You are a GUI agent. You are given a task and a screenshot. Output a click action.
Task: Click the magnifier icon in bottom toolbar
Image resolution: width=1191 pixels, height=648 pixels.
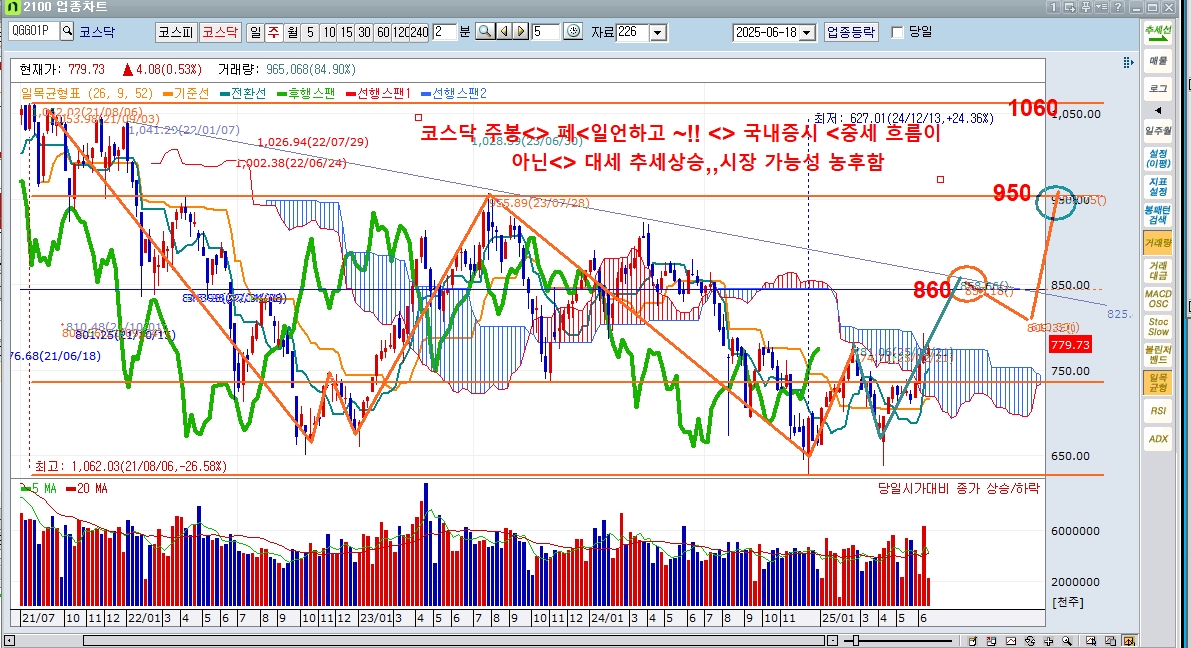tap(1067, 641)
